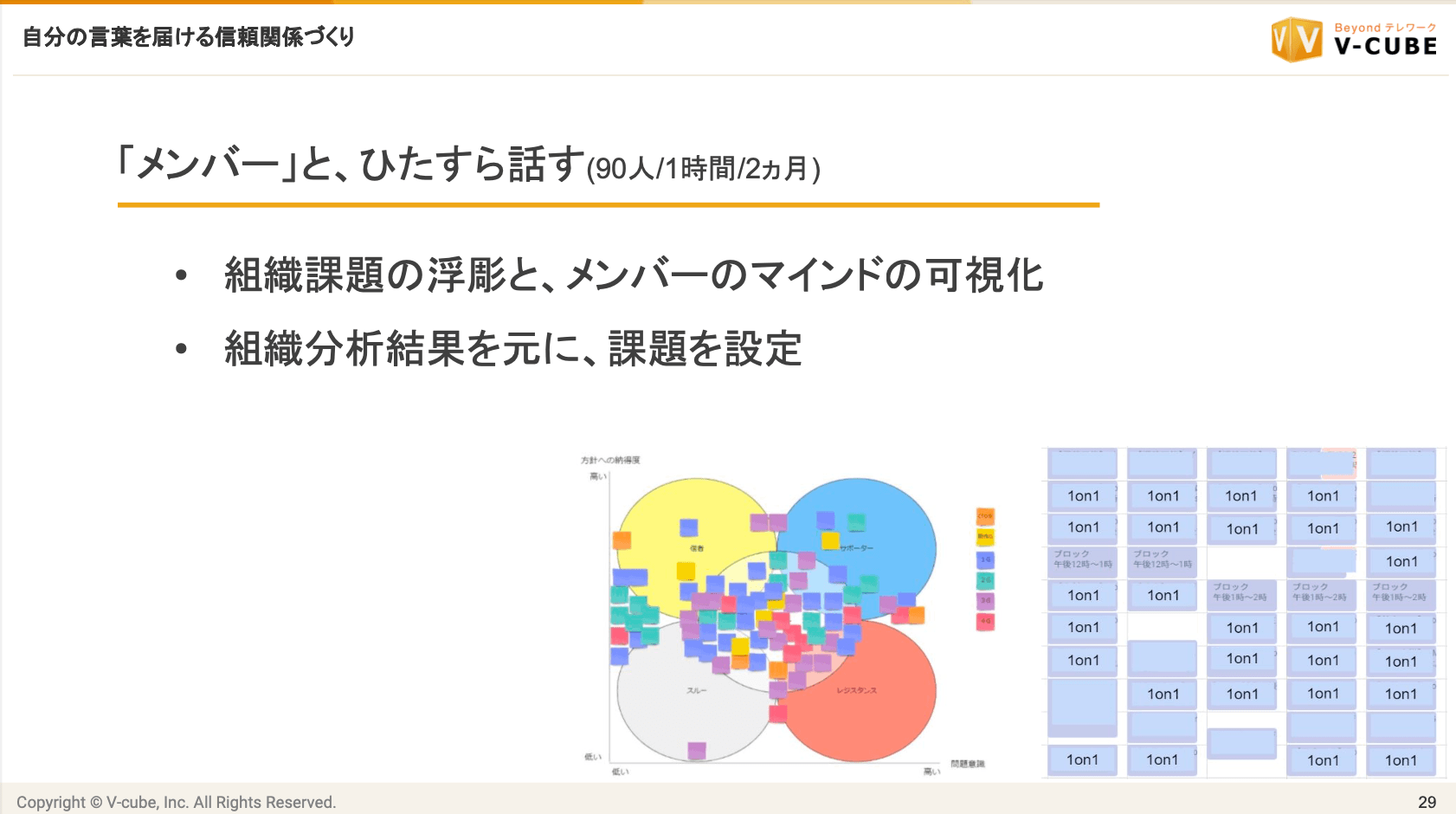This screenshot has height=814, width=1456.
Task: Click the スルー label in gray circle
Action: [x=697, y=690]
